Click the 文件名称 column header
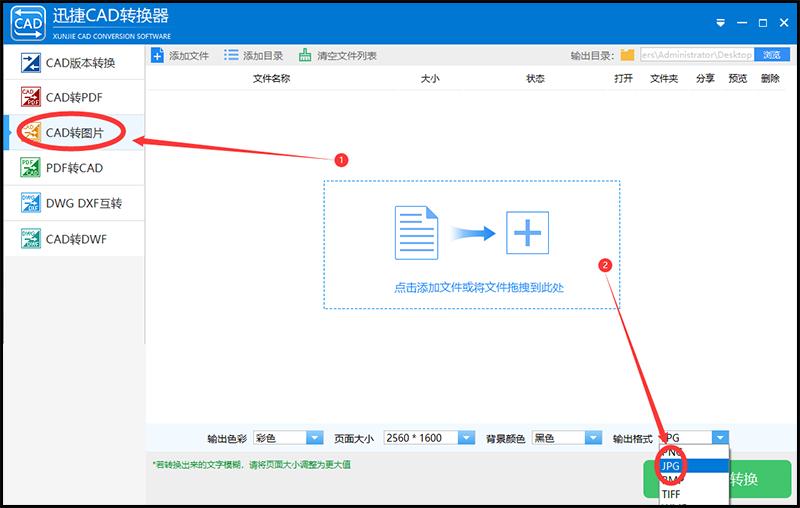Image resolution: width=800 pixels, height=508 pixels. pyautogui.click(x=271, y=79)
